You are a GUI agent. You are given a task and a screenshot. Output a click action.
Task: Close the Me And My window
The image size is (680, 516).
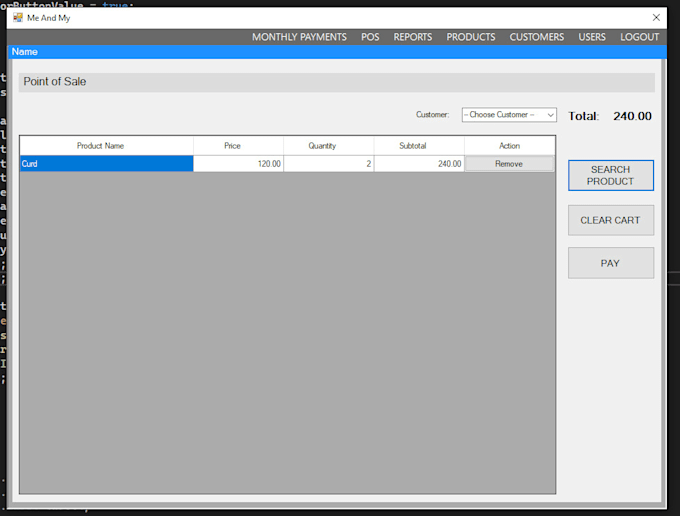[x=656, y=17]
